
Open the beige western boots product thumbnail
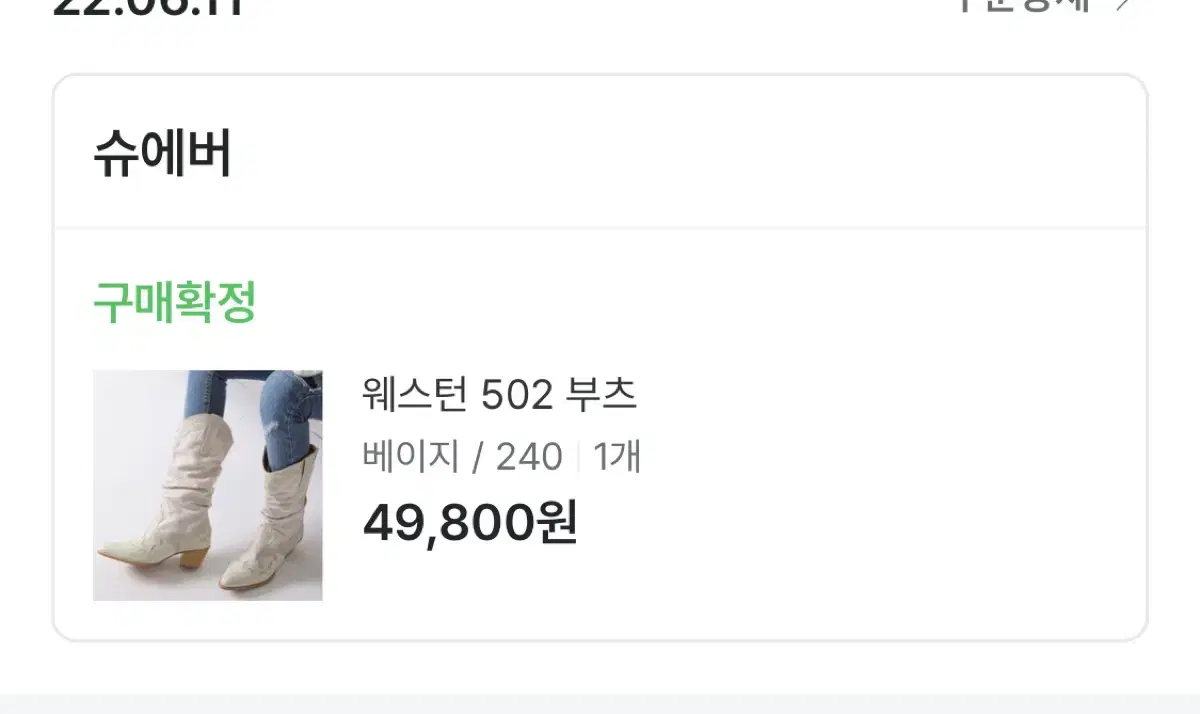pyautogui.click(x=208, y=485)
